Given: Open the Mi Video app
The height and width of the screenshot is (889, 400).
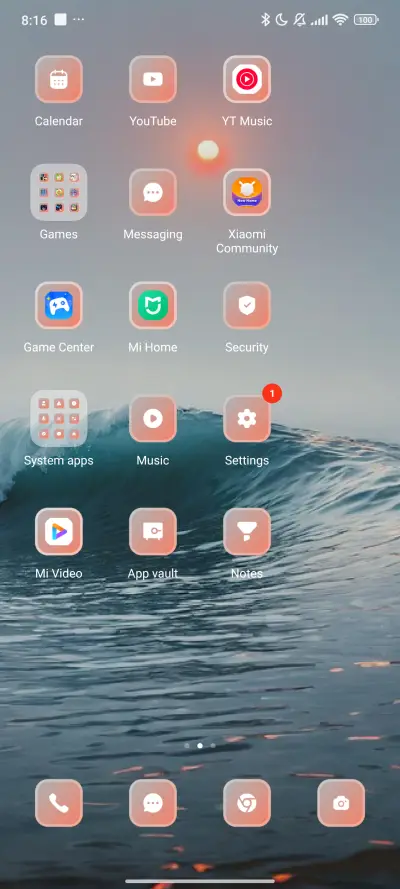Looking at the screenshot, I should click(x=59, y=531).
